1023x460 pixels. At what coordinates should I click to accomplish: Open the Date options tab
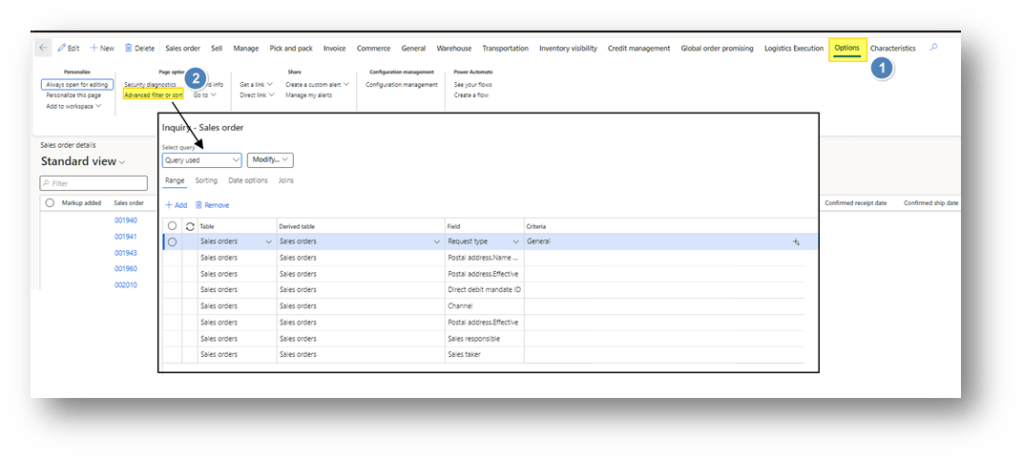click(248, 181)
